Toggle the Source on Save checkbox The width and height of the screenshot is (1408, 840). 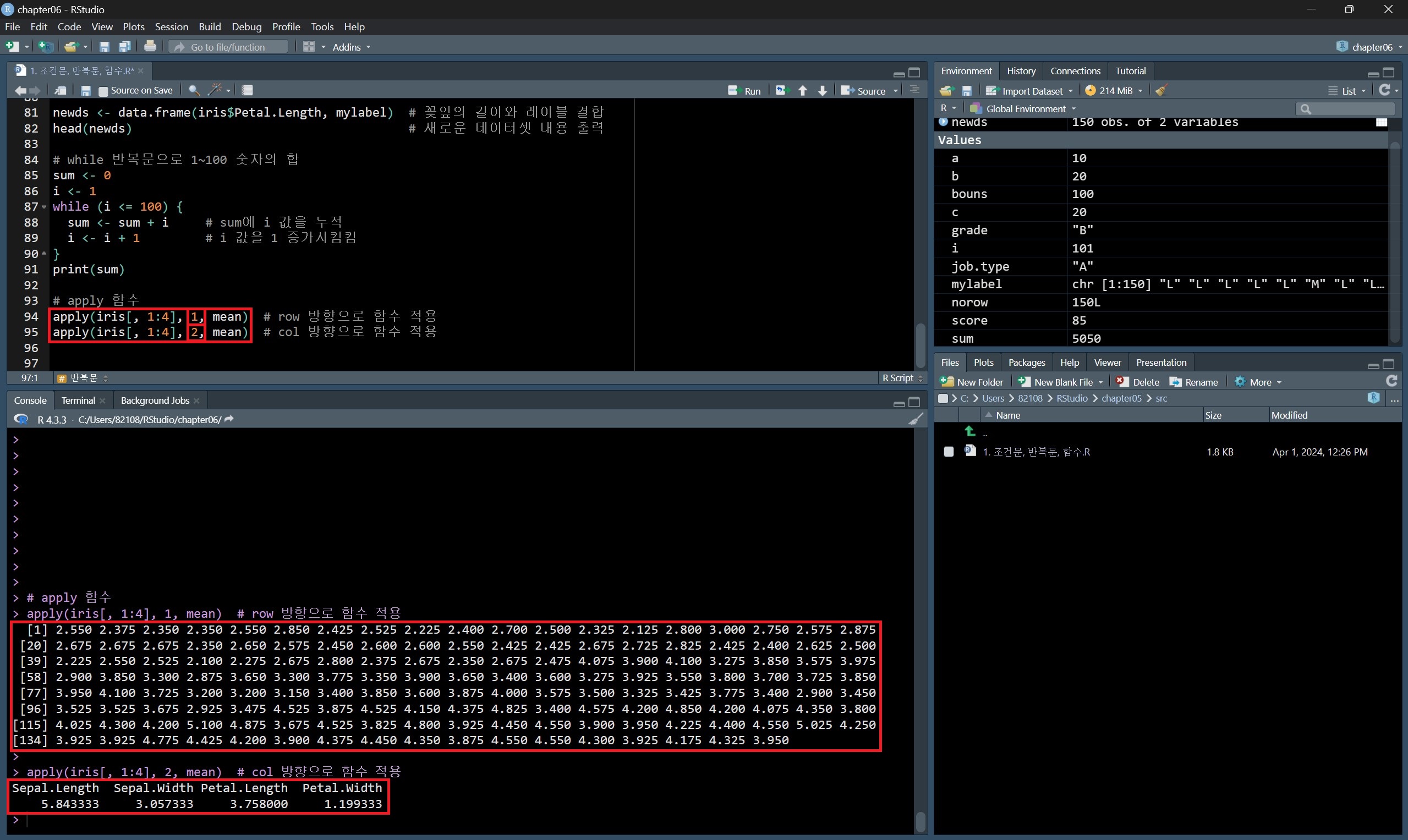103,91
